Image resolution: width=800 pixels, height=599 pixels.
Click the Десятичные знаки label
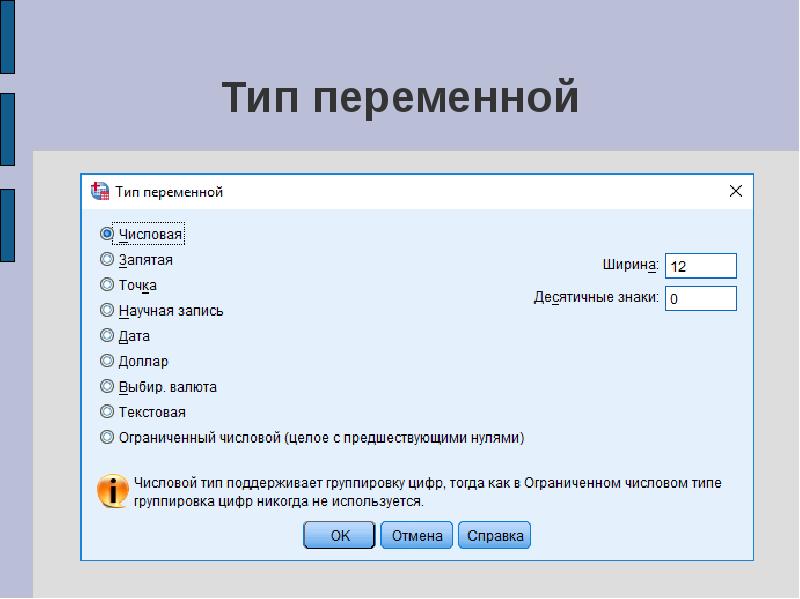(x=596, y=298)
